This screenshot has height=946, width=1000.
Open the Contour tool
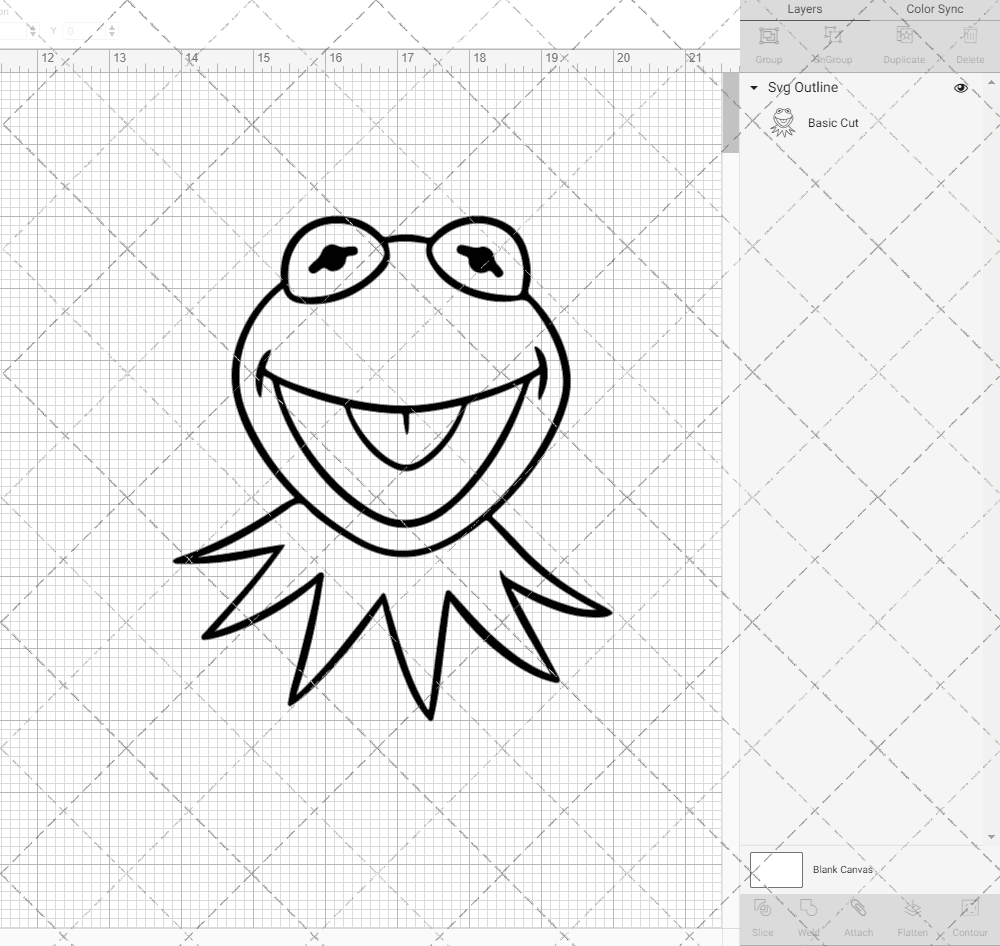pos(969,917)
